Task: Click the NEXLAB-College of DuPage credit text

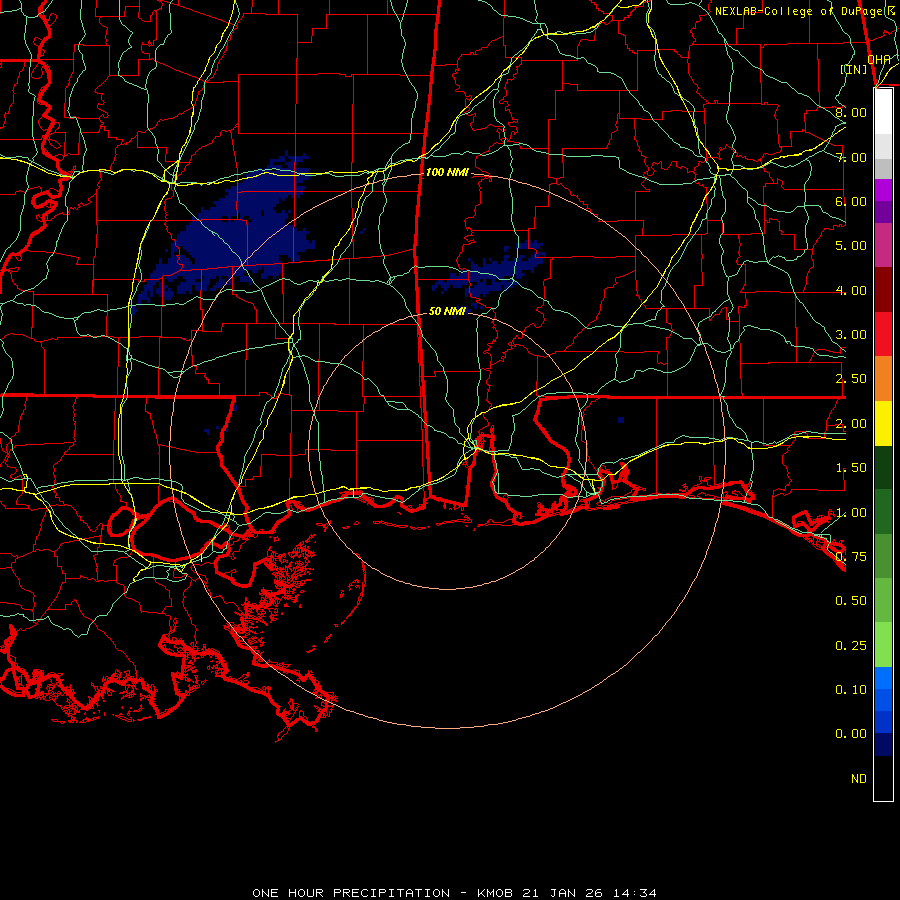Action: point(803,11)
